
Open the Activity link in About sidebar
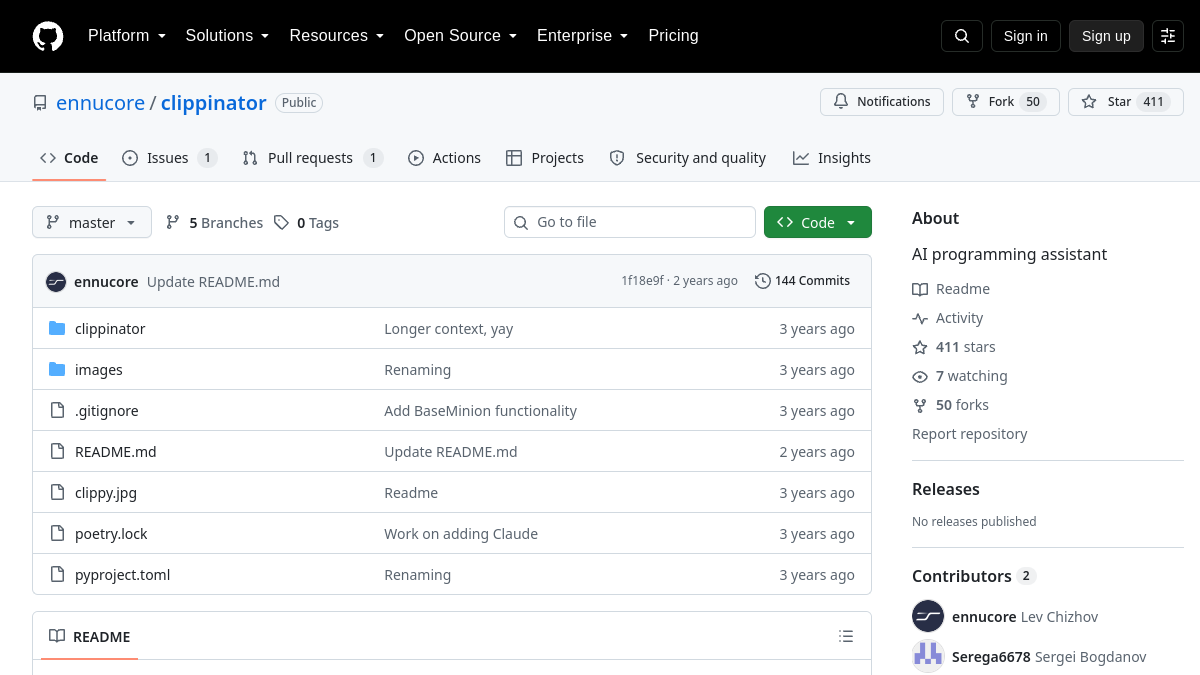point(948,318)
